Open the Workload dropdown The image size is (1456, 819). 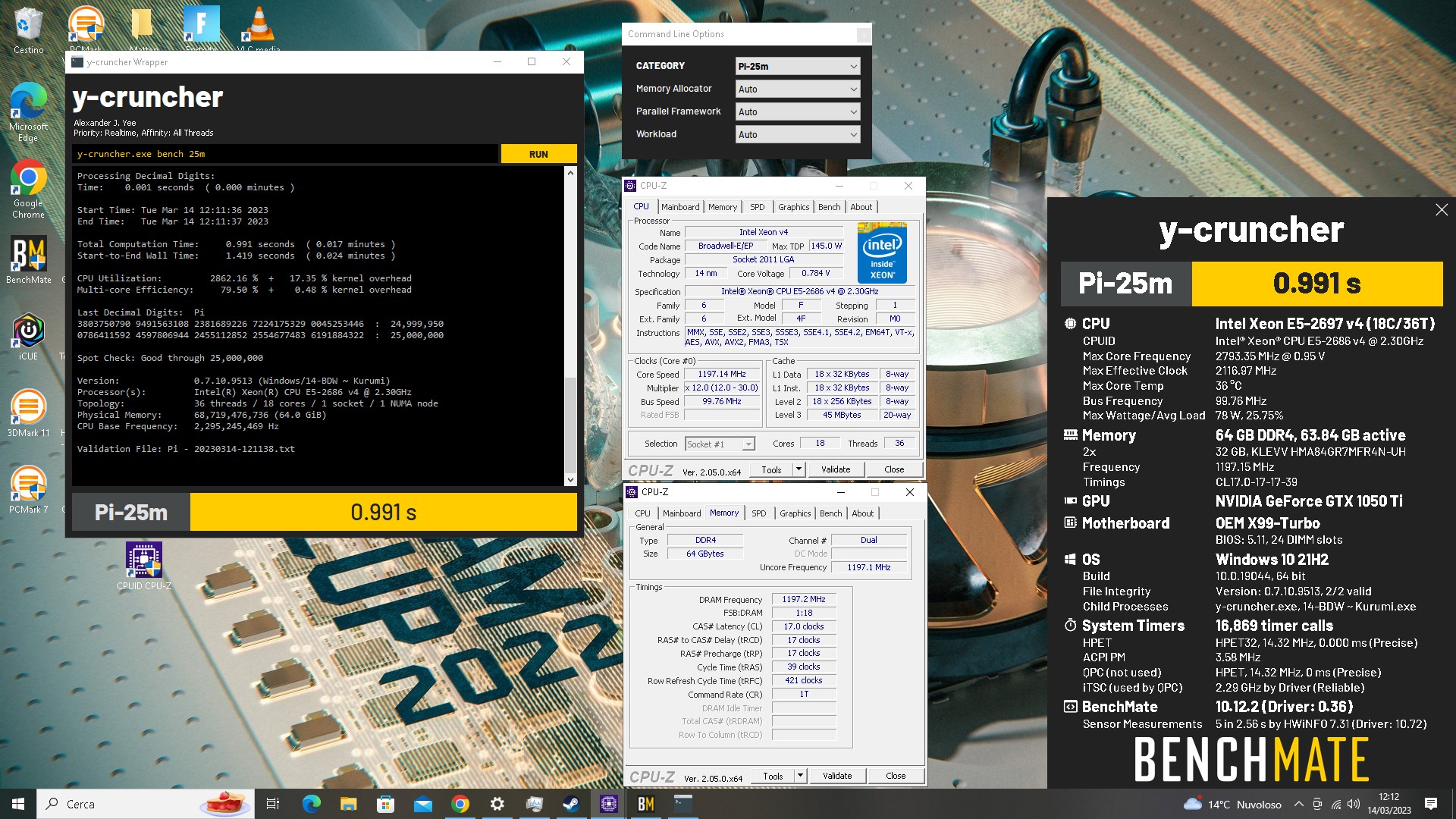(798, 134)
